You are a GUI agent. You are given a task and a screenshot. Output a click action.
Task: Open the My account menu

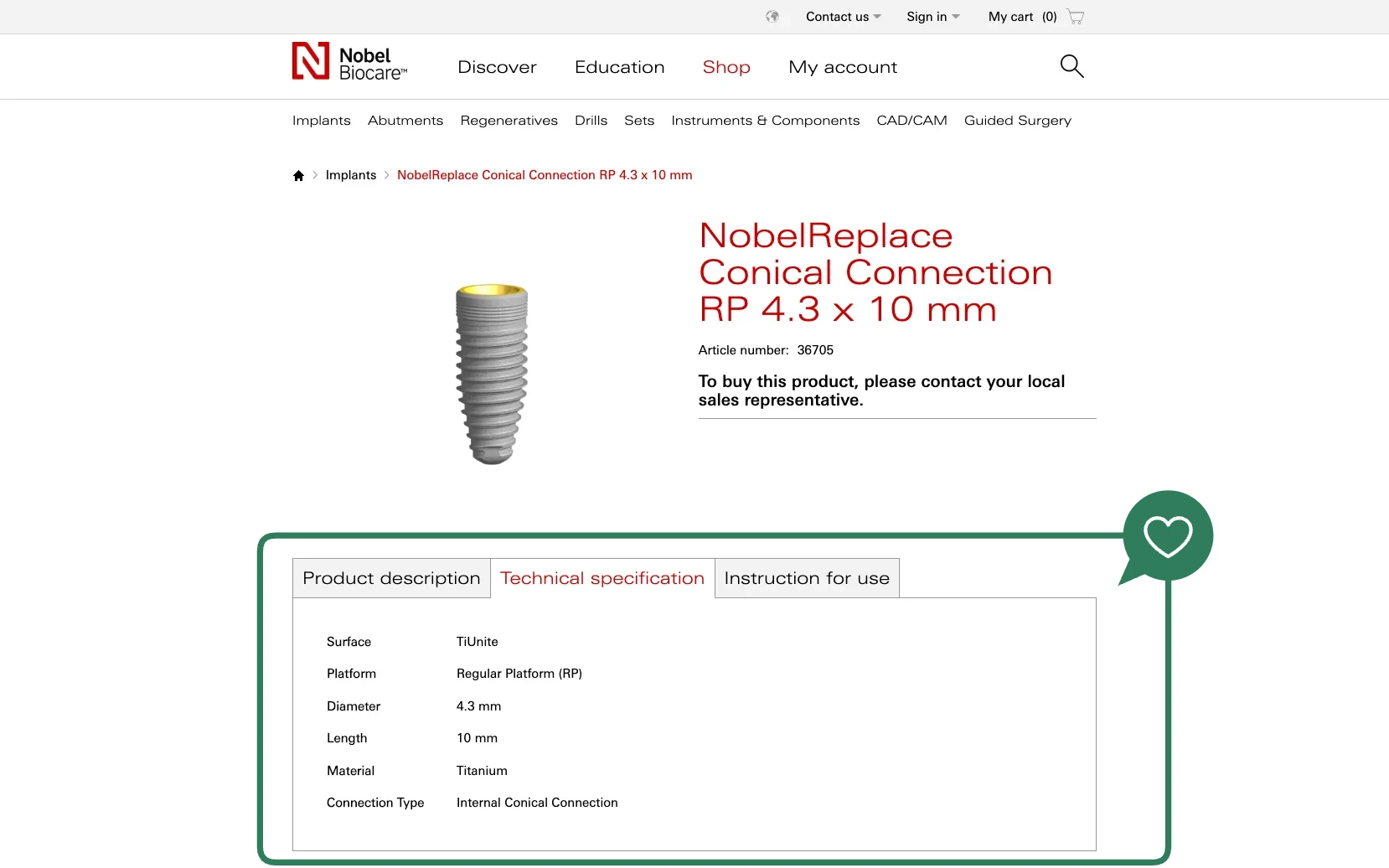click(x=843, y=67)
